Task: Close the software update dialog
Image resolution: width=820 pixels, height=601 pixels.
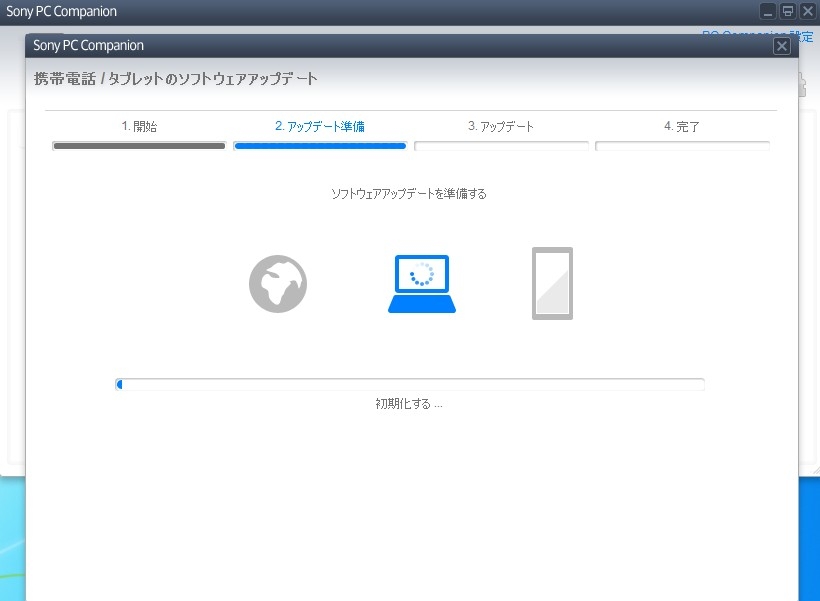Action: point(781,46)
